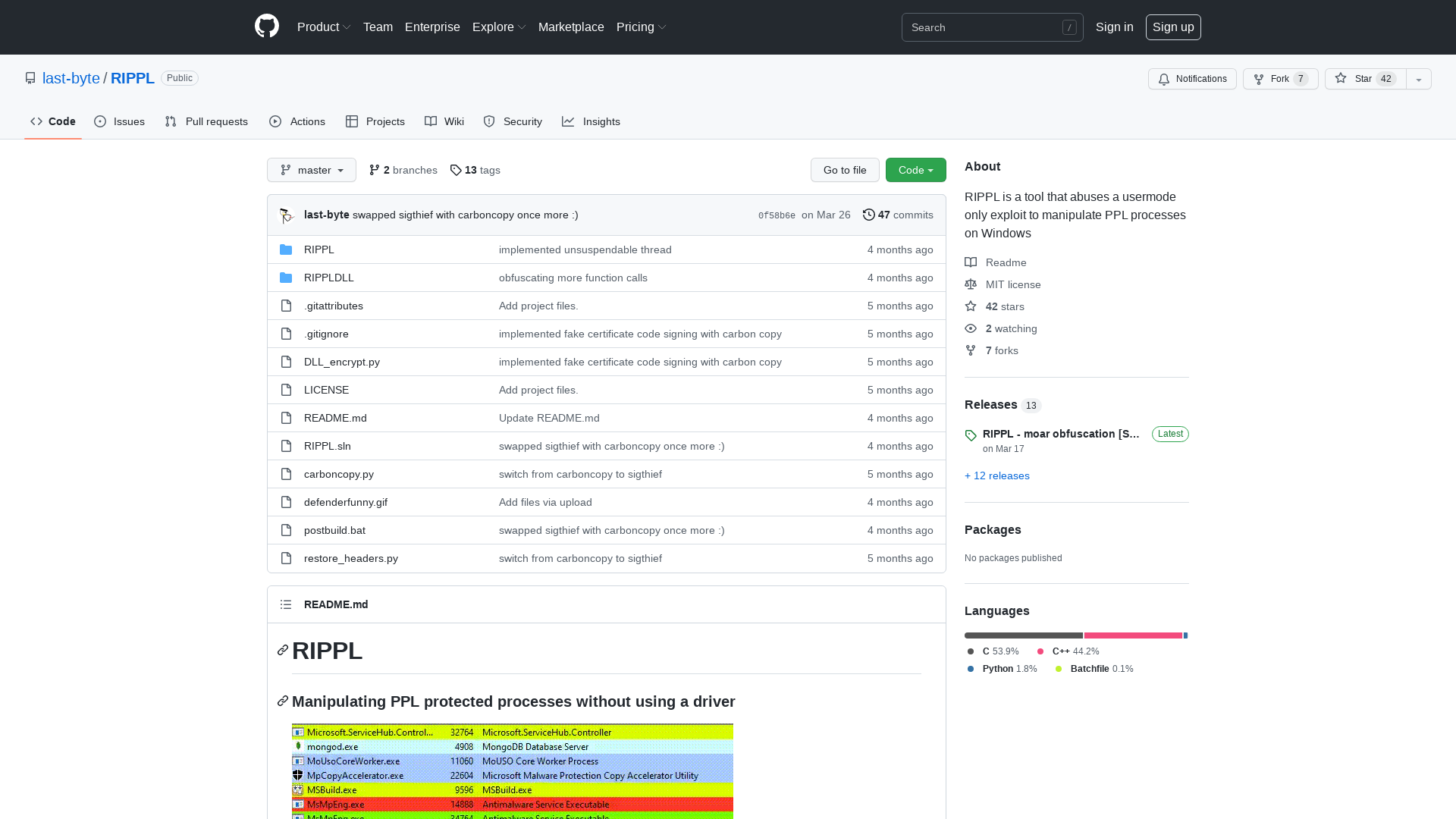Open the green Code dropdown

915,170
